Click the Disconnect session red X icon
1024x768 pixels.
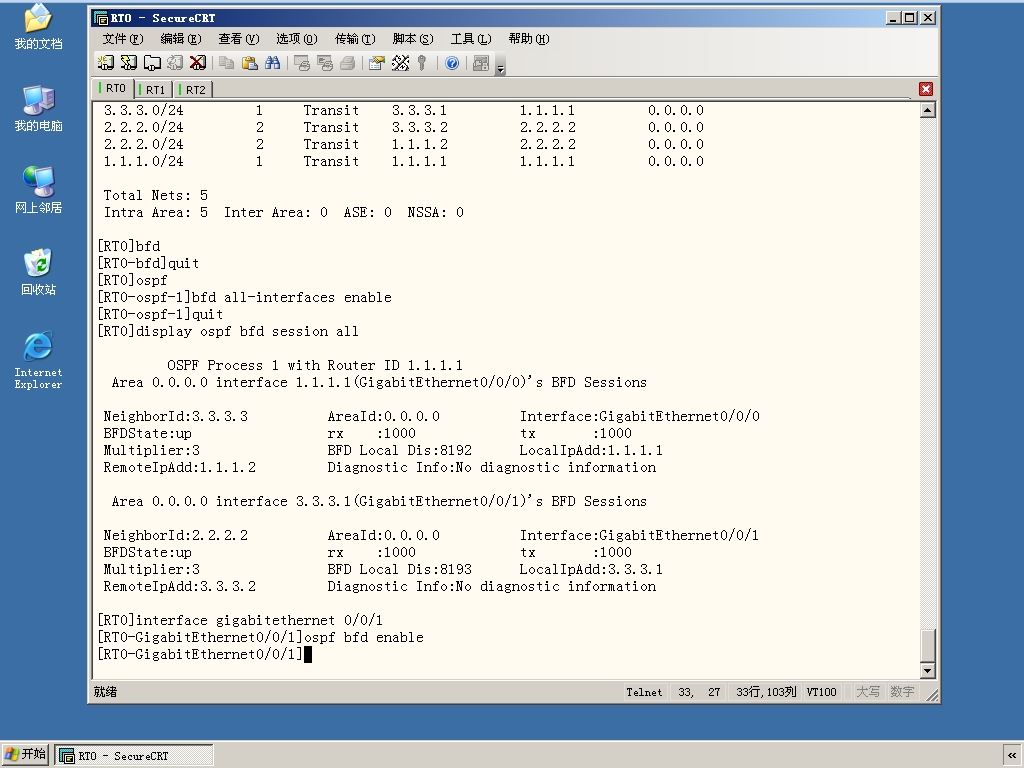[198, 63]
